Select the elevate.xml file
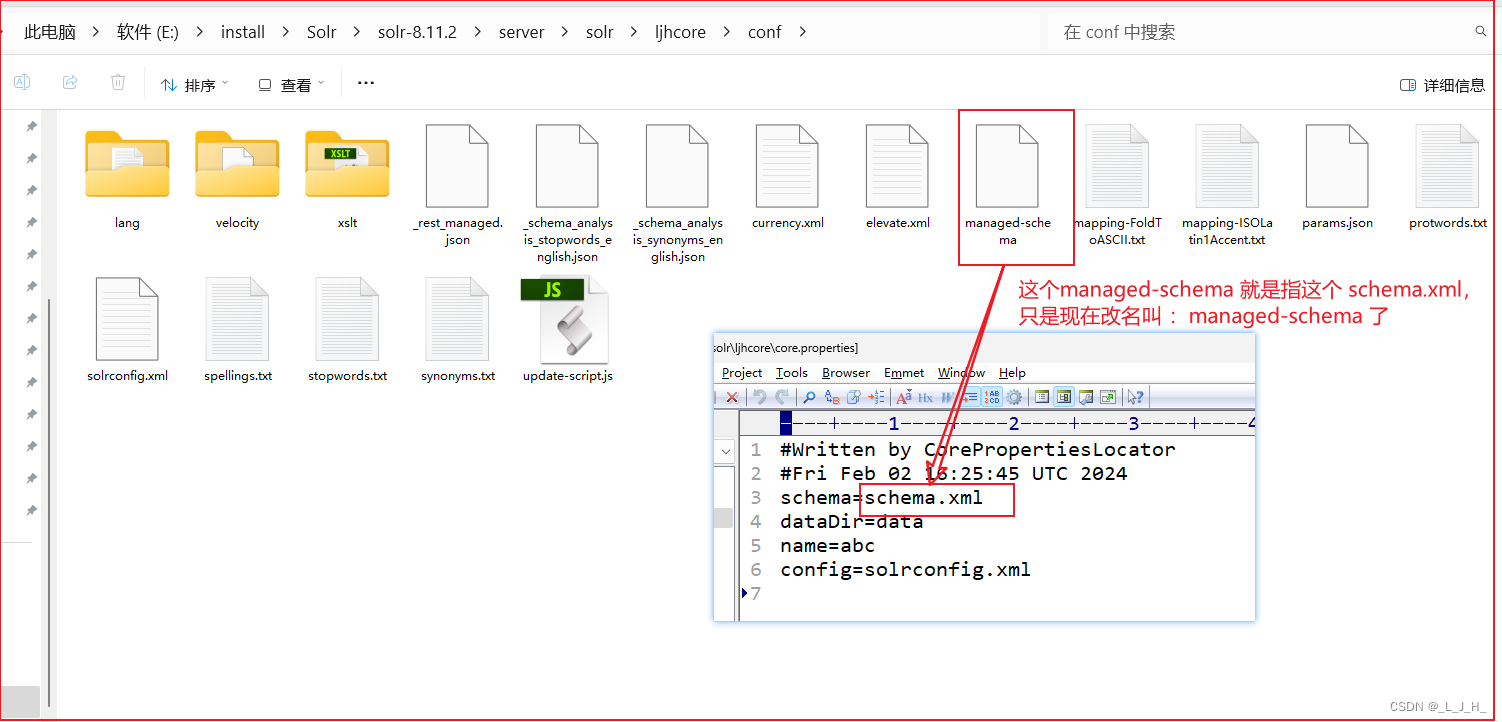The width and height of the screenshot is (1502, 722). click(898, 179)
